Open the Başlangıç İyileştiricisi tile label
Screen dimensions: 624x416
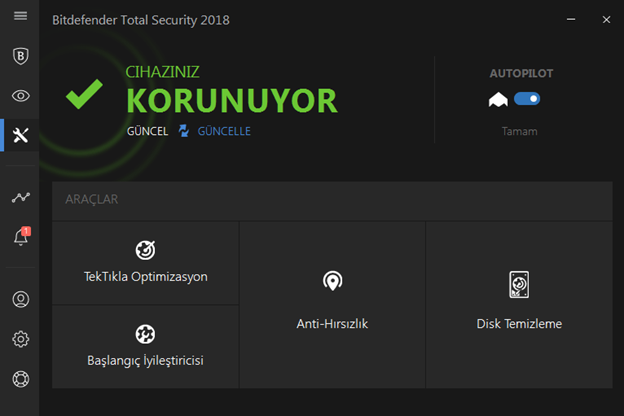click(x=145, y=361)
